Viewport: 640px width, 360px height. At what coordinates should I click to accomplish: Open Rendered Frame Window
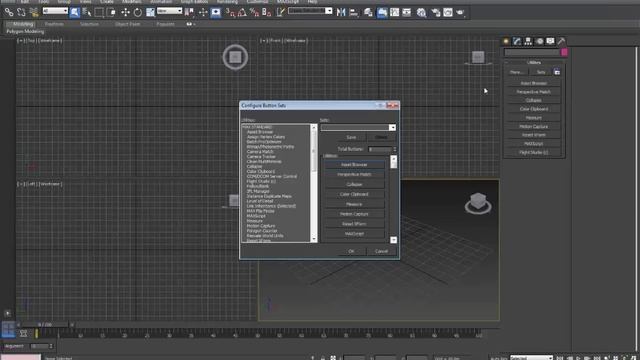tap(448, 12)
